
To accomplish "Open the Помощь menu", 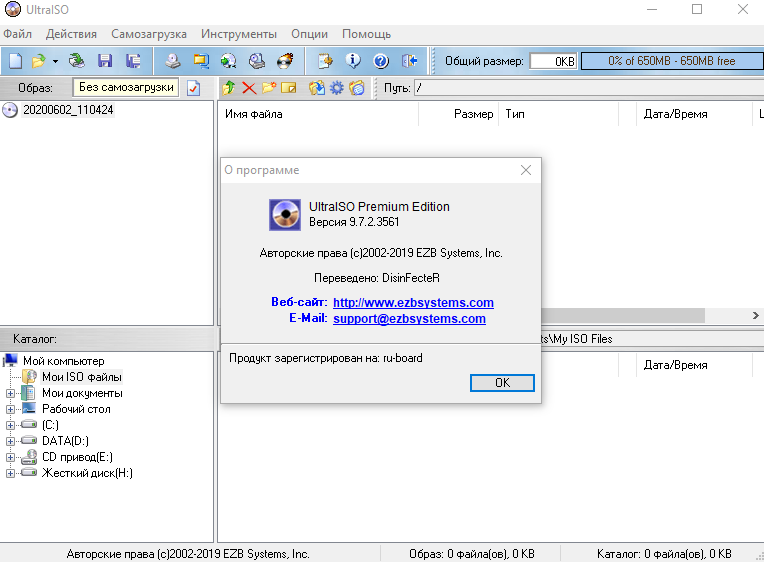I will [x=366, y=34].
